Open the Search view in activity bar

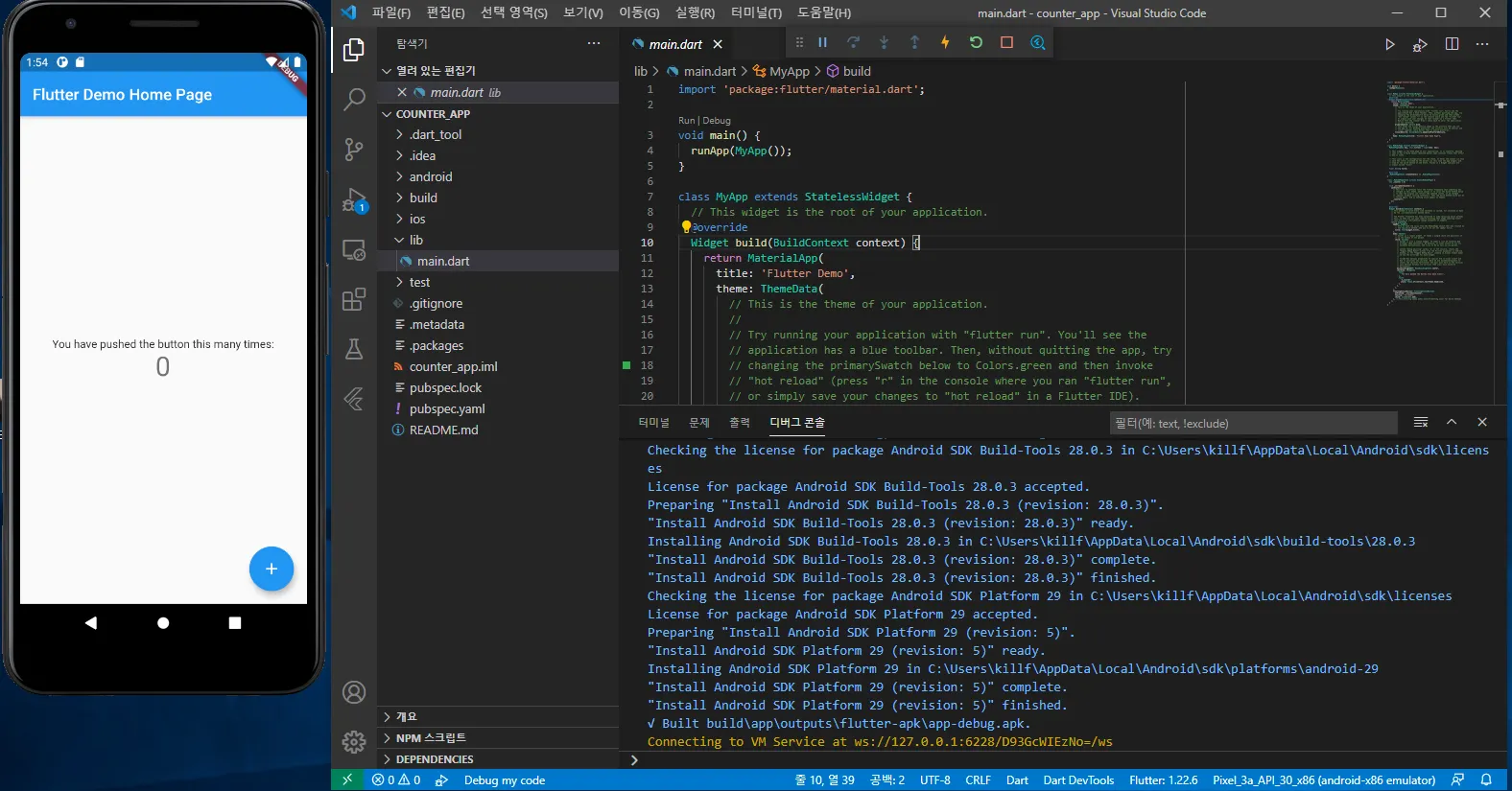354,99
